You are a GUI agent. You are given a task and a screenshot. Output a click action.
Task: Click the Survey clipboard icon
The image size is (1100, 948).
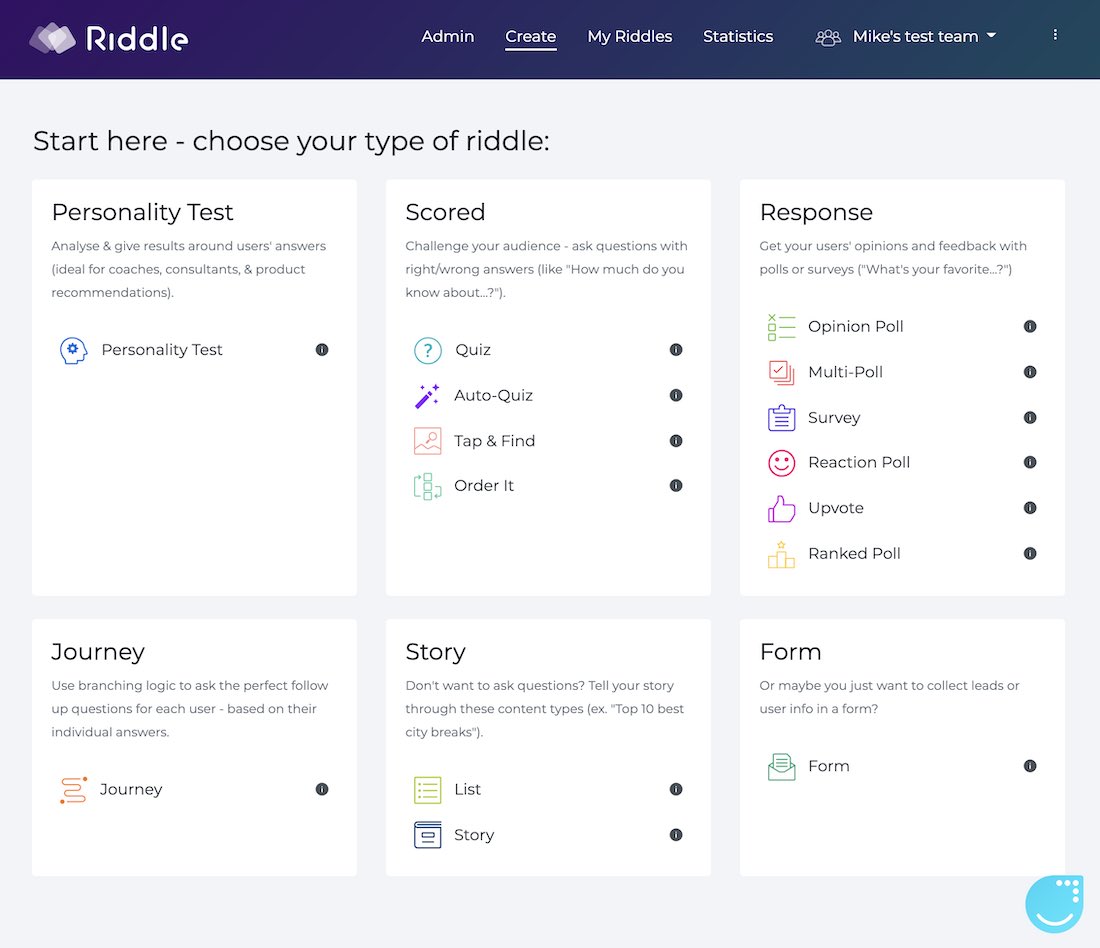(782, 418)
